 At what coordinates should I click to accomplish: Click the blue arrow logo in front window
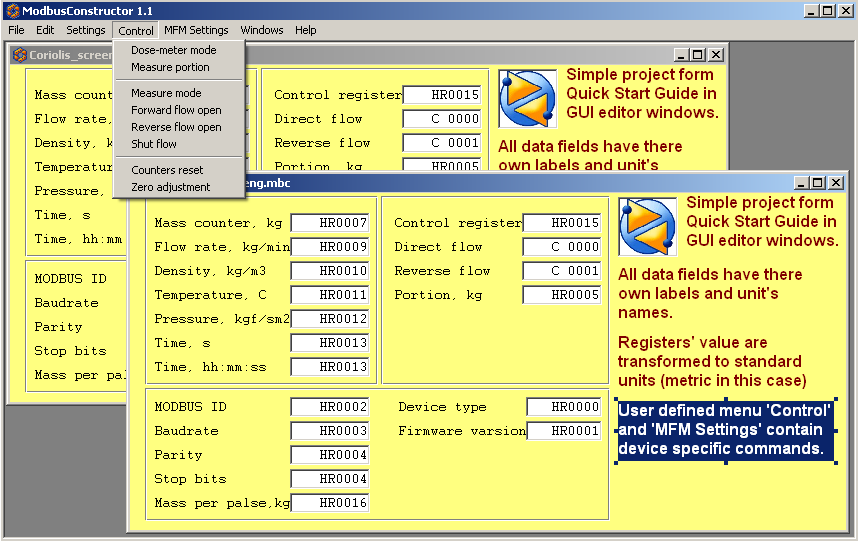pyautogui.click(x=647, y=226)
